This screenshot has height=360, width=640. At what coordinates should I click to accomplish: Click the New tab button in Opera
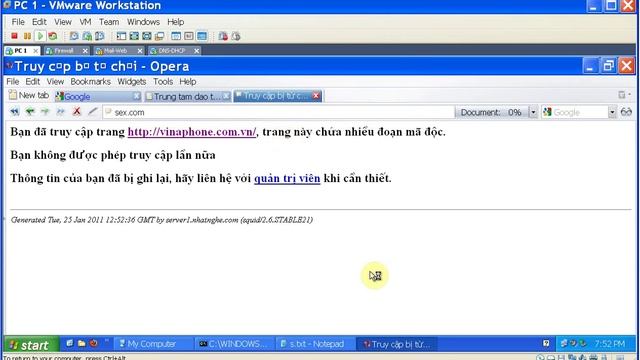click(29, 96)
